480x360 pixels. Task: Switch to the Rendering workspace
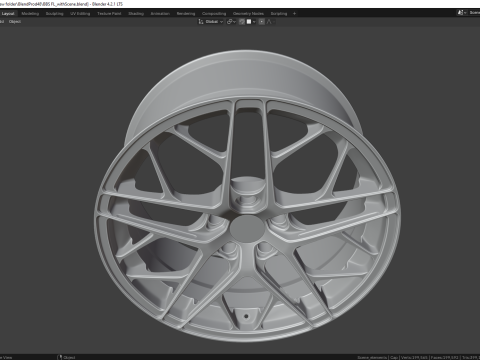click(186, 14)
